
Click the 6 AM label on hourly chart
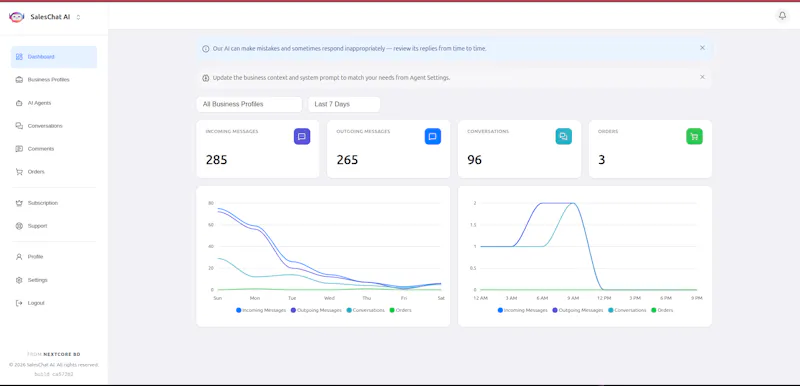(542, 298)
